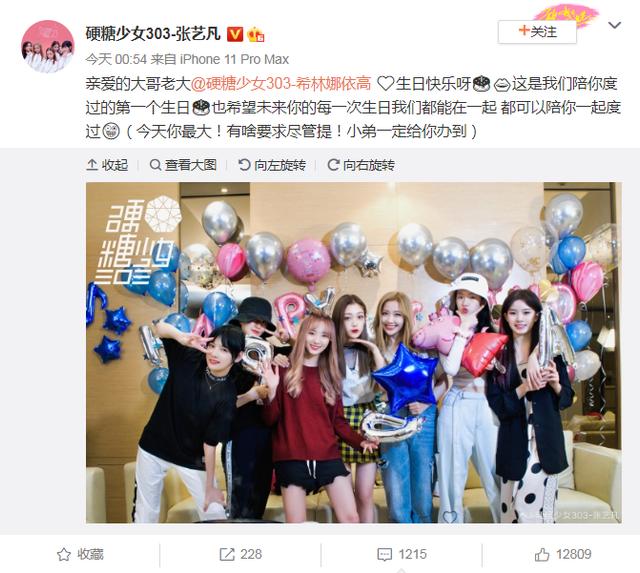Rotate image right with 向右旋转

point(361,165)
